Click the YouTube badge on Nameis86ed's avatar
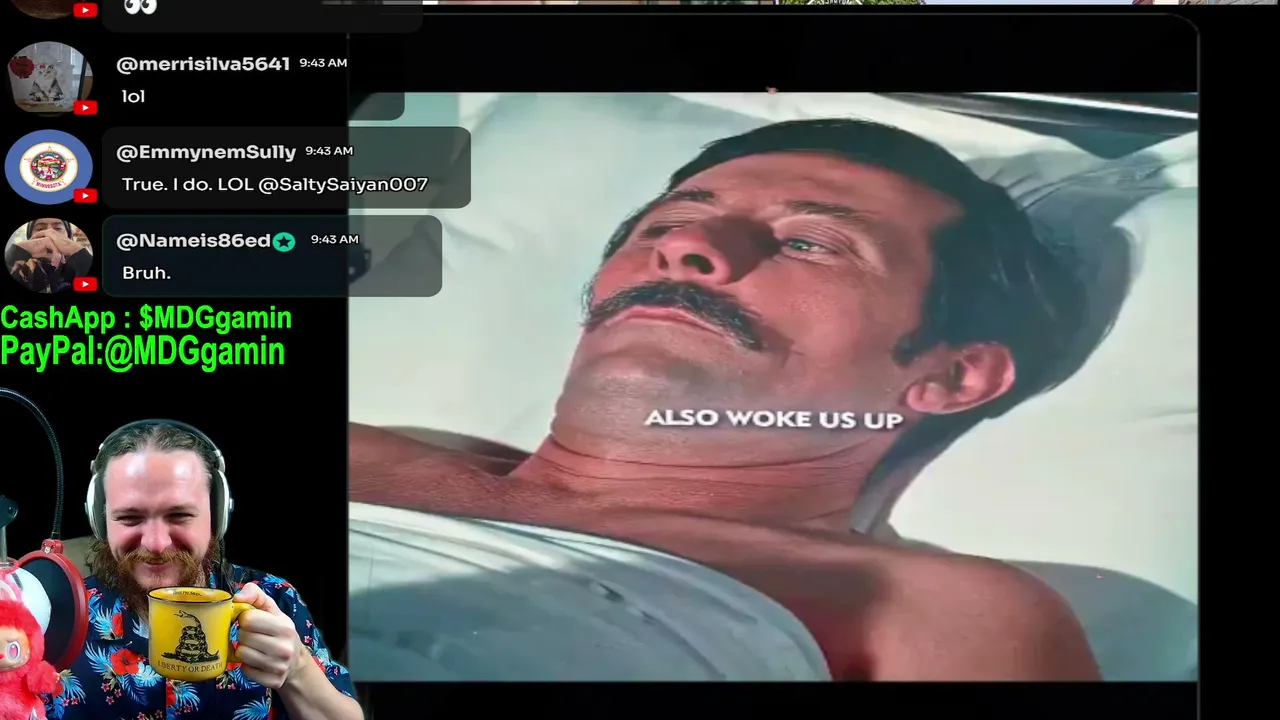Screen dimensions: 1280x720 tap(85, 284)
